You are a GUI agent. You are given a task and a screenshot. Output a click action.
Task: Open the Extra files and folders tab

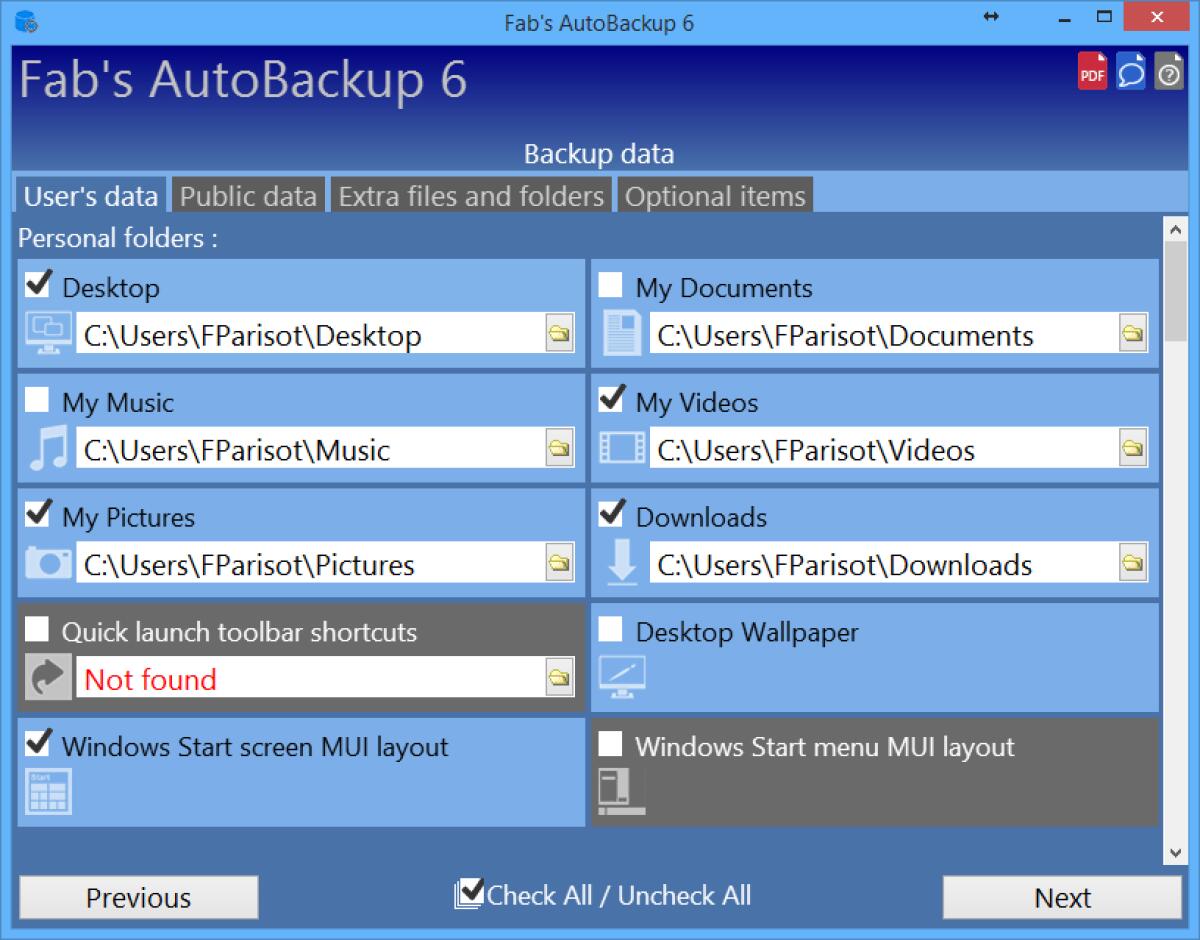pyautogui.click(x=470, y=196)
